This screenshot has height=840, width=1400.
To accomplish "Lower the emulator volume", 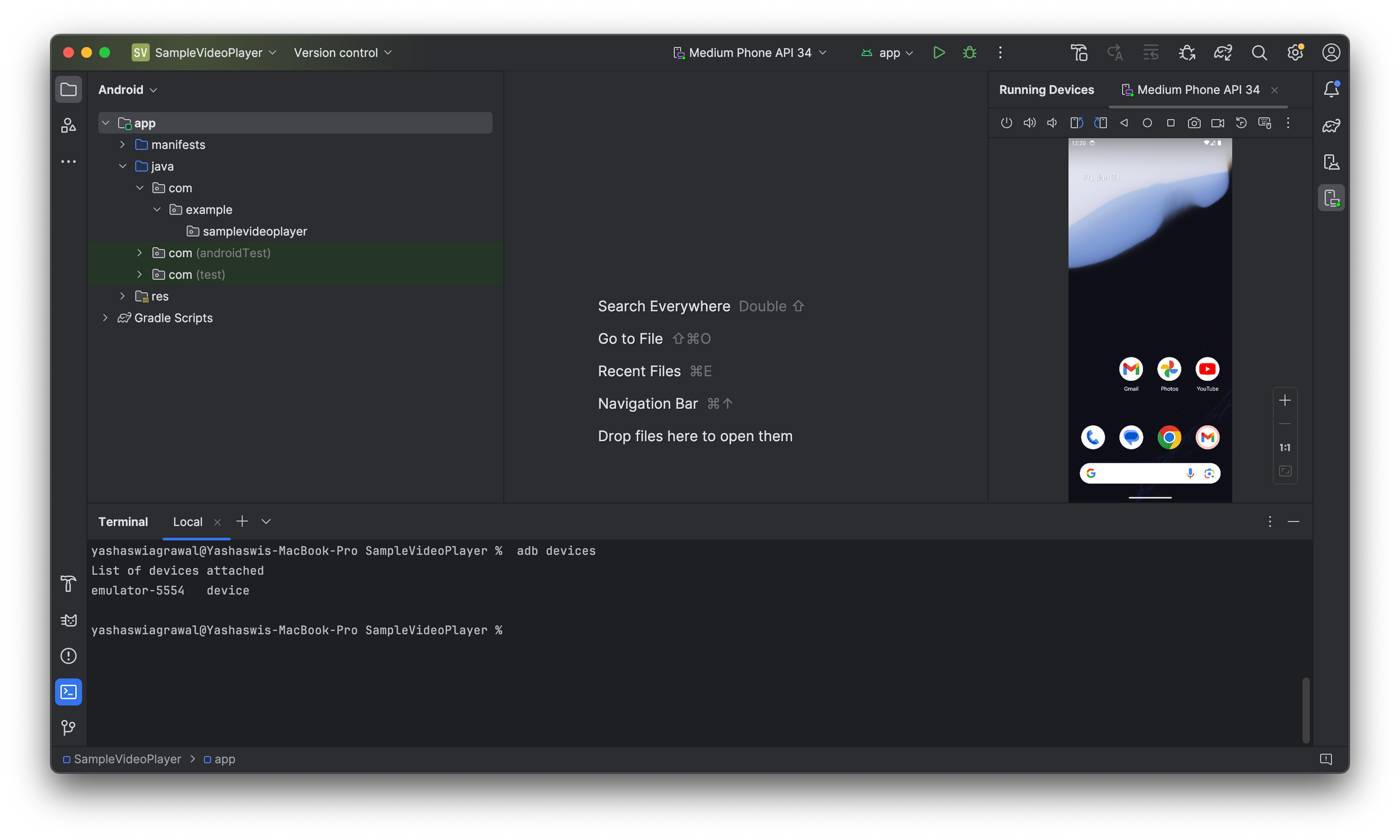I will (1052, 123).
